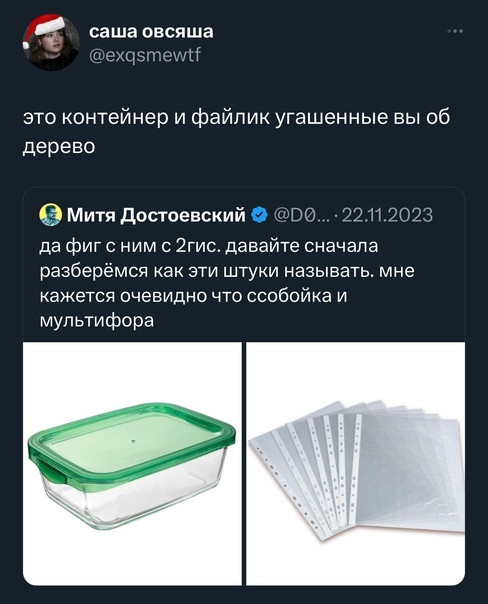Image resolution: width=488 pixels, height=604 pixels.
Task: Open the plastic sheet protectors photo
Action: pyautogui.click(x=356, y=463)
